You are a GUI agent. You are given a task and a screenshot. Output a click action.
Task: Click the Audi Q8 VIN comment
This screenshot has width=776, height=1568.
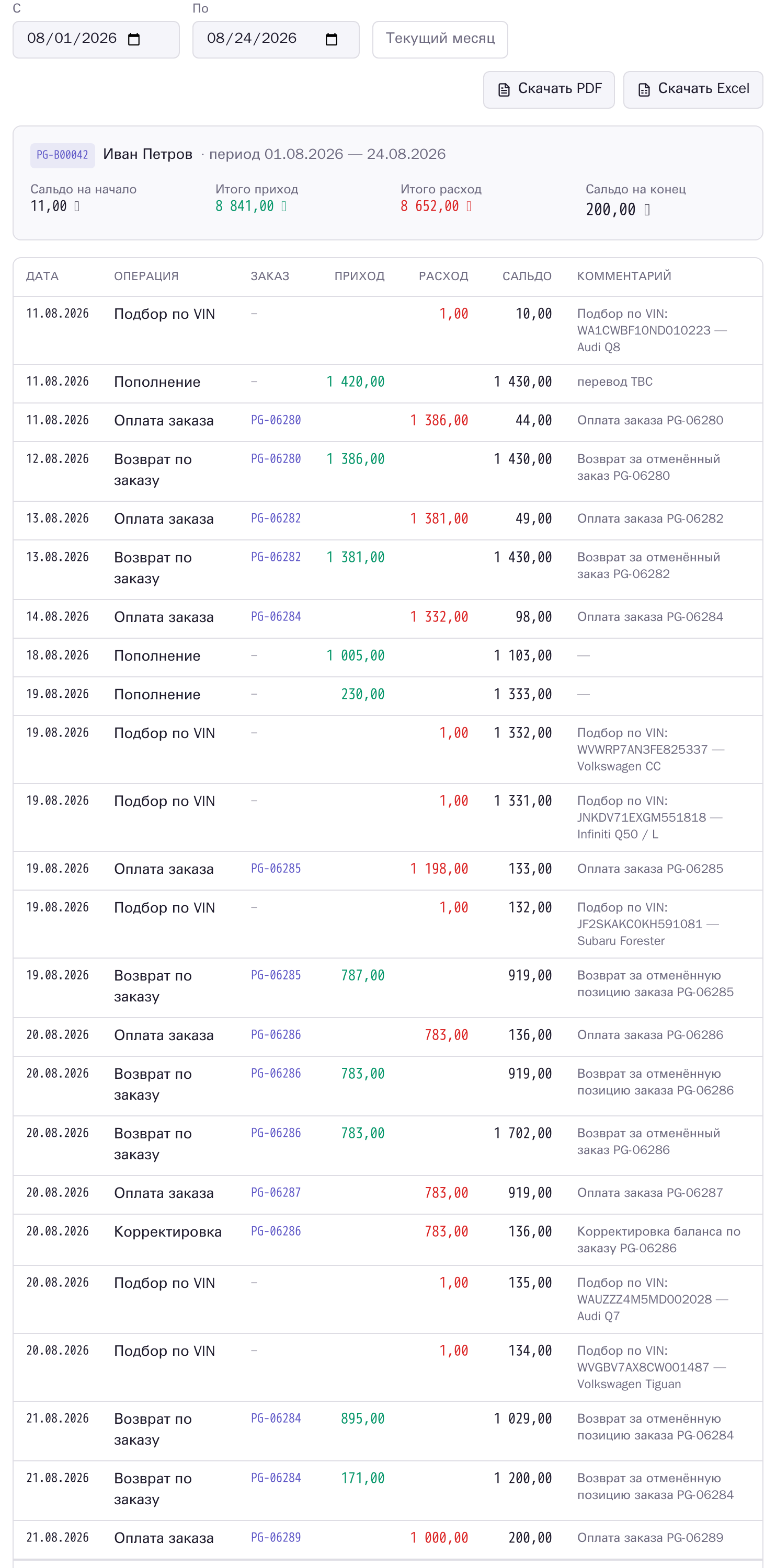tap(652, 330)
